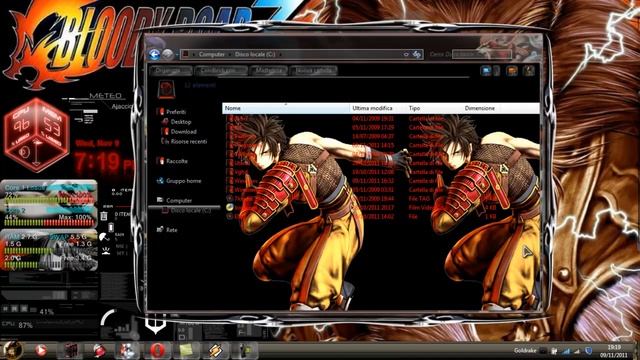Open Risorse recenti in the navigation pane

coord(189,141)
